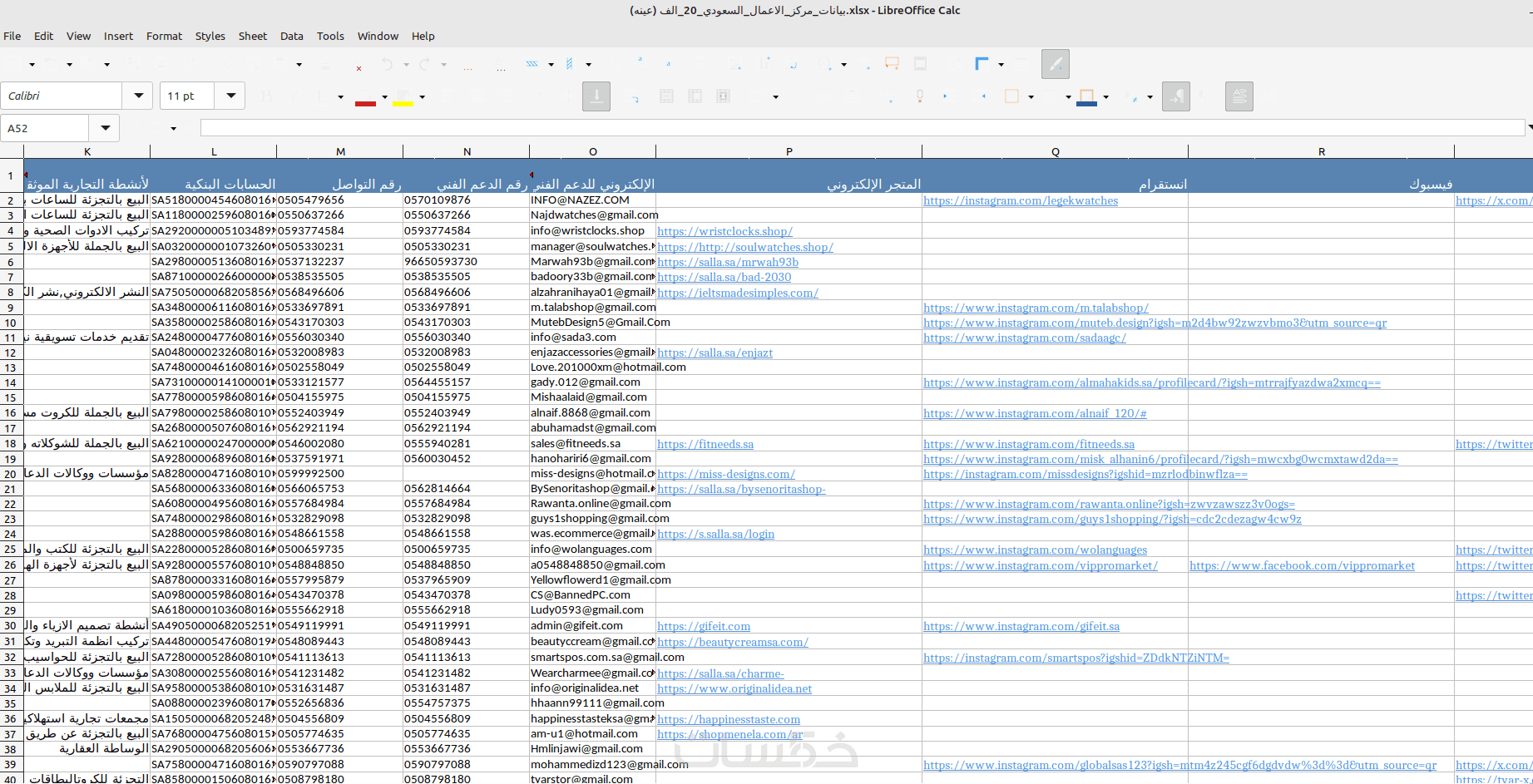Click the Name Box showing A52

45,128
